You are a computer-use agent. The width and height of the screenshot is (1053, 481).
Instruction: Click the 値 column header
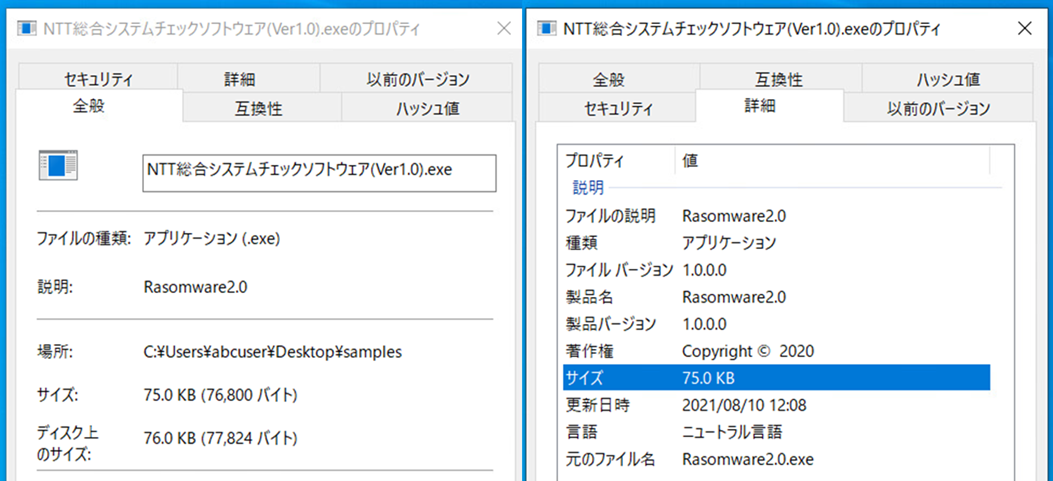click(x=830, y=160)
